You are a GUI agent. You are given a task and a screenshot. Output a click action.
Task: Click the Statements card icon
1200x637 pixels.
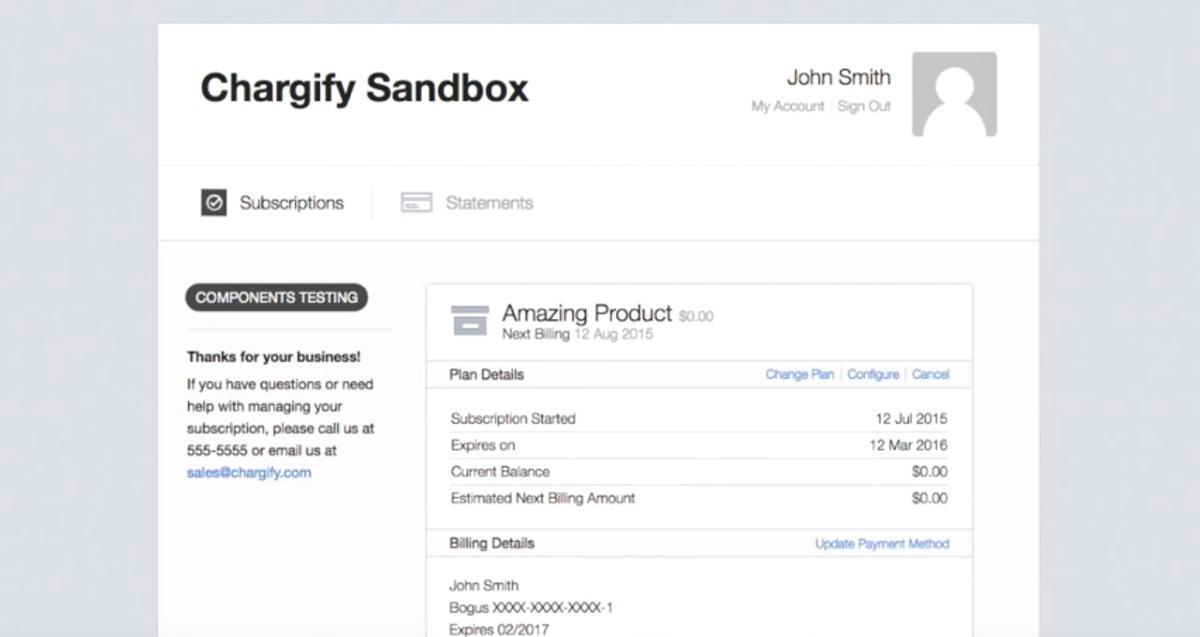point(416,203)
